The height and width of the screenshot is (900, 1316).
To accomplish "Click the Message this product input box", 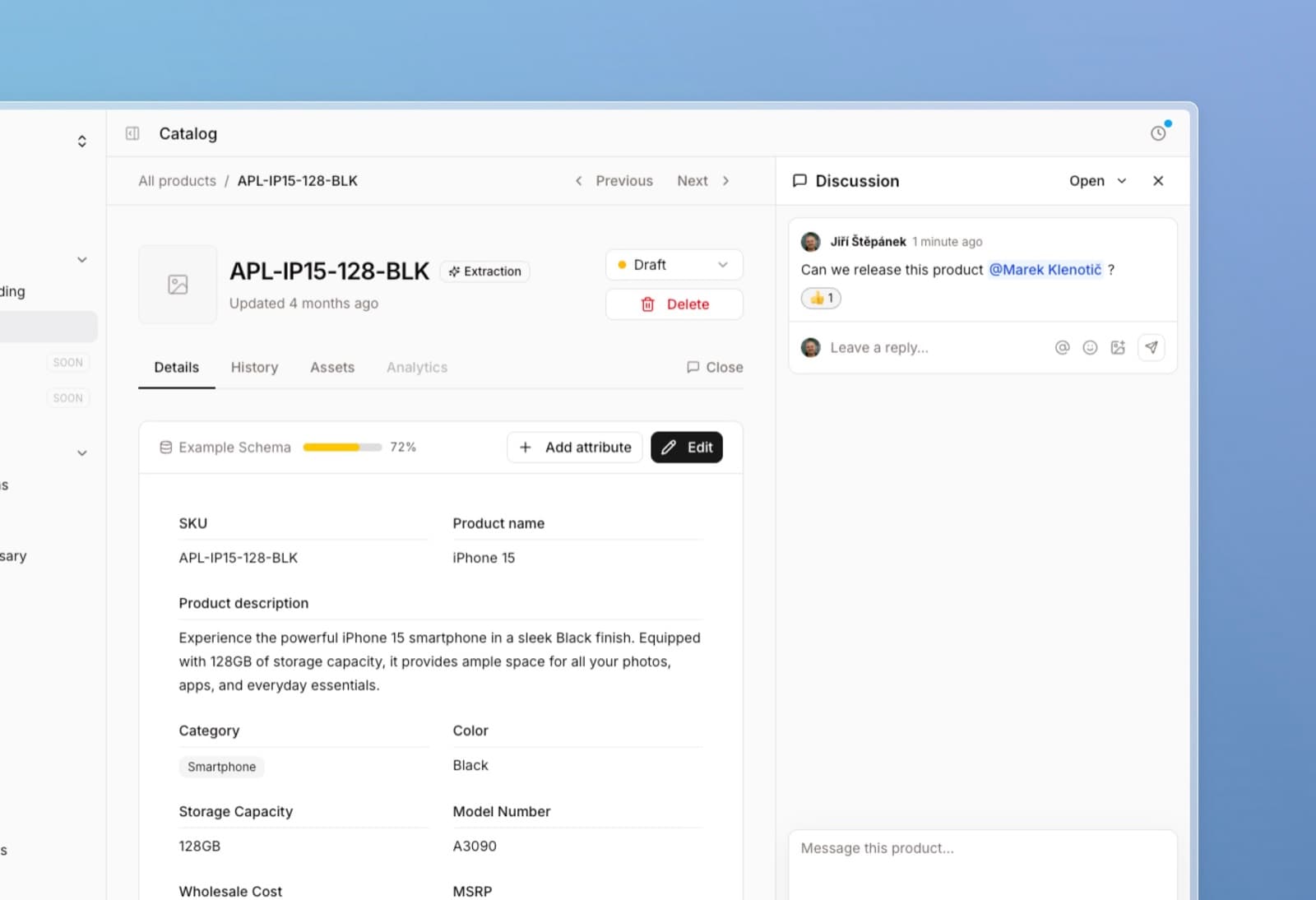I will 983,864.
